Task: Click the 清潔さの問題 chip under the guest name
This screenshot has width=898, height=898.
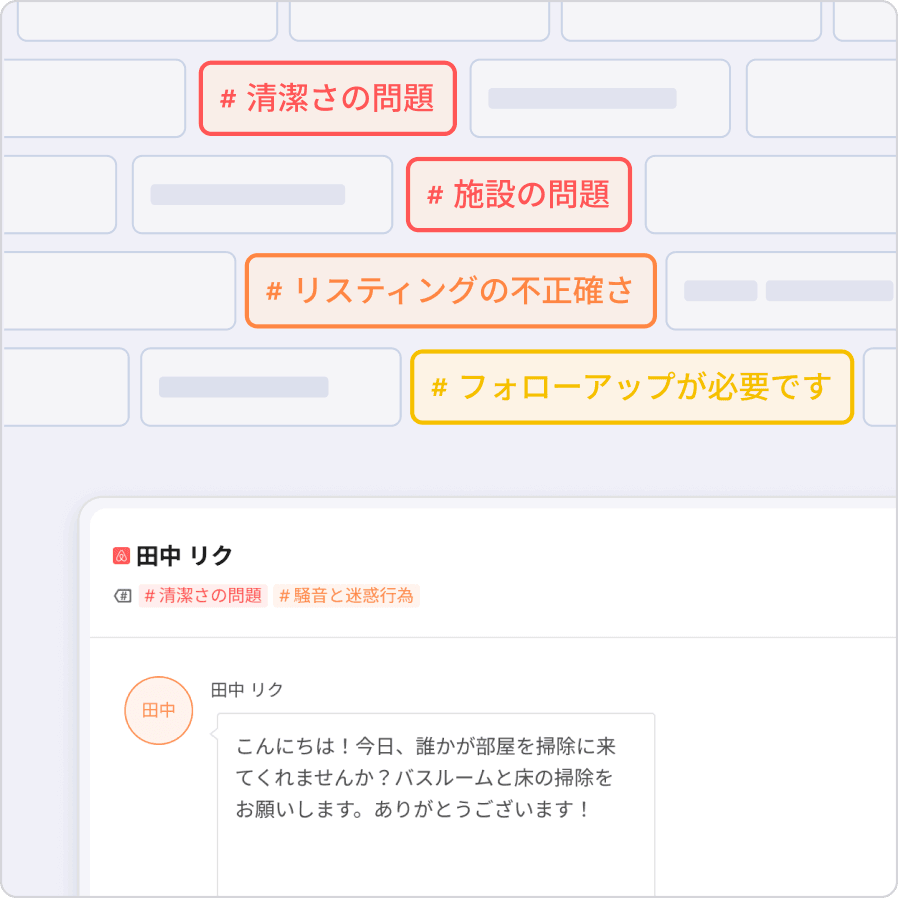Action: pyautogui.click(x=201, y=596)
